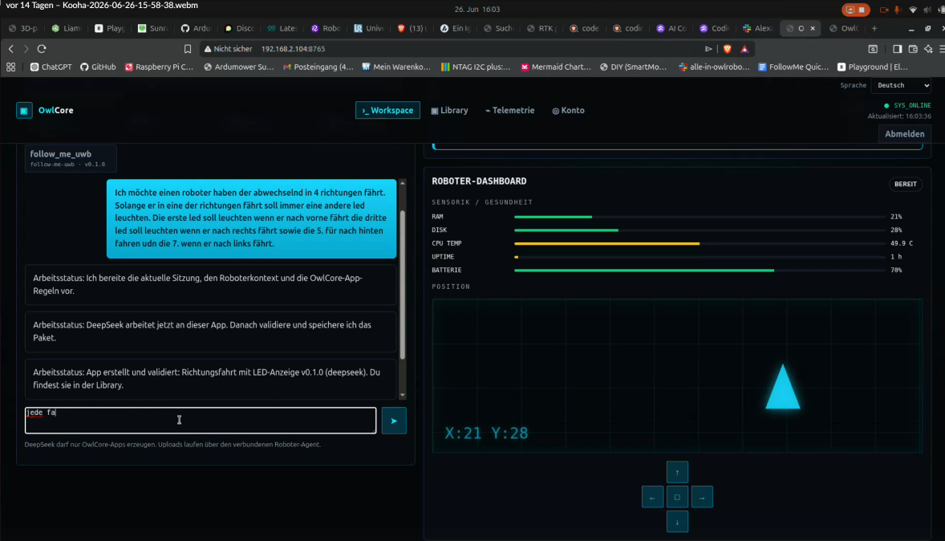Image resolution: width=945 pixels, height=541 pixels.
Task: Click the blue user message bubble
Action: coord(251,218)
